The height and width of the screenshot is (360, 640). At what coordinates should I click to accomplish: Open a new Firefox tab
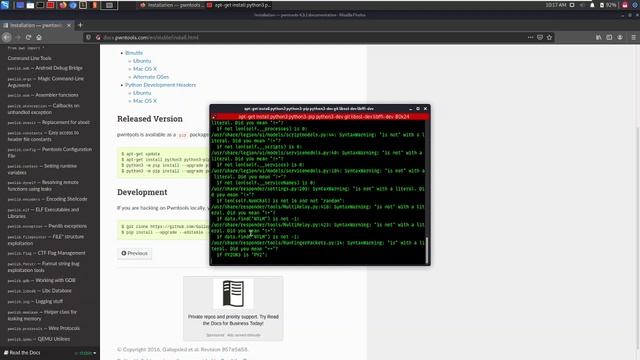click(80, 25)
